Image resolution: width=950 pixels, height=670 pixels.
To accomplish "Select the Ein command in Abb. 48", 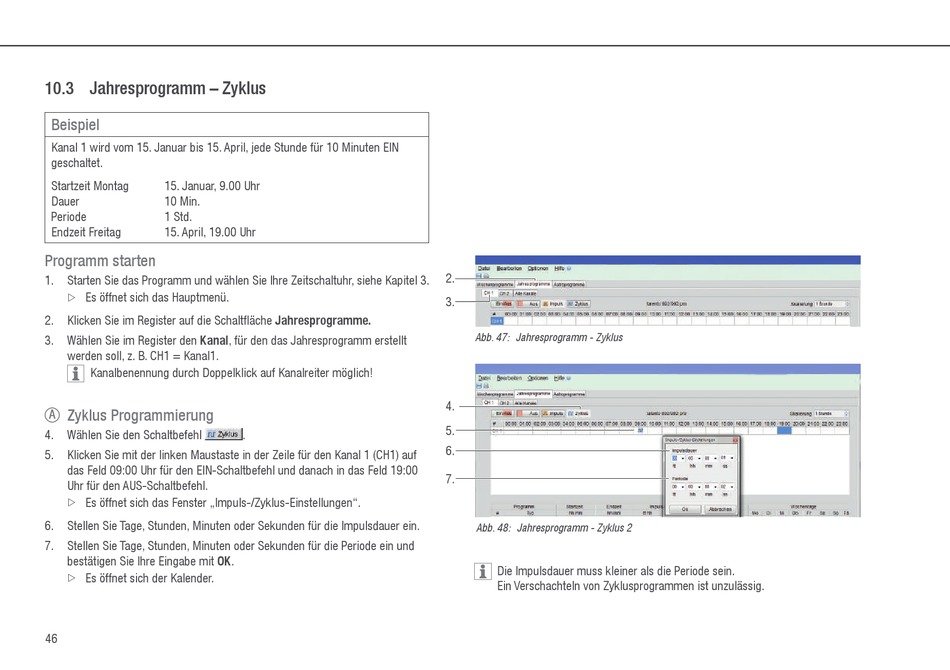I will pyautogui.click(x=503, y=413).
